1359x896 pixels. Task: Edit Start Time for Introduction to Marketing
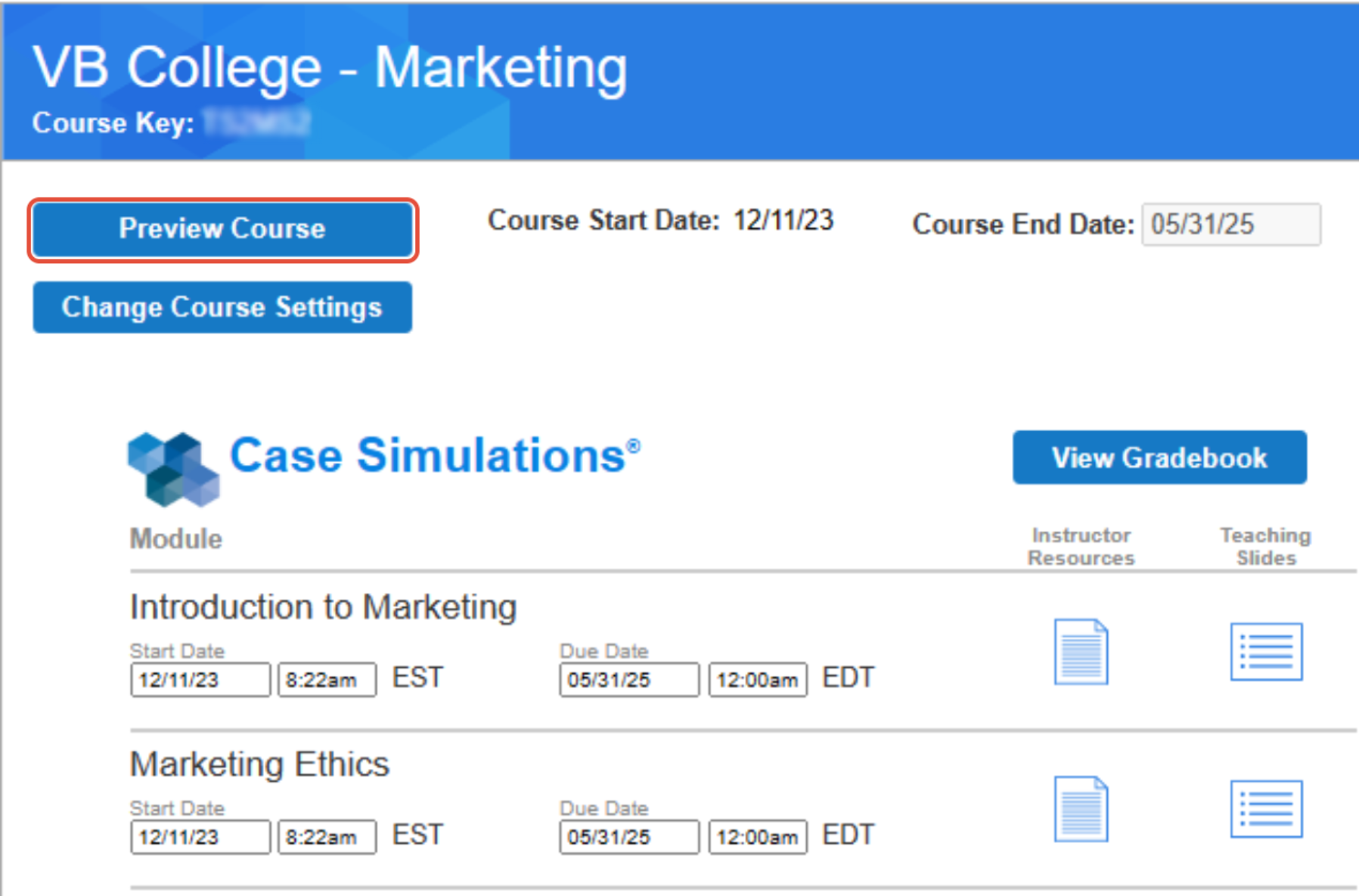[x=326, y=679]
